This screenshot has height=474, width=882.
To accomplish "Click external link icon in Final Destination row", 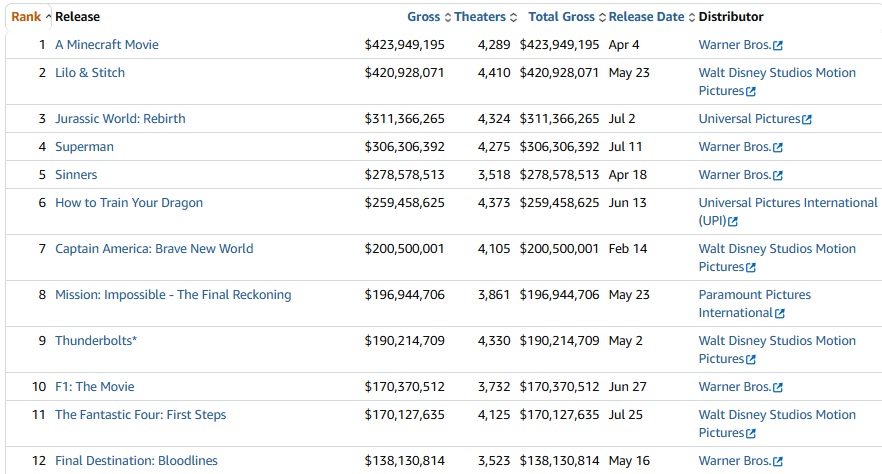I will point(778,462).
